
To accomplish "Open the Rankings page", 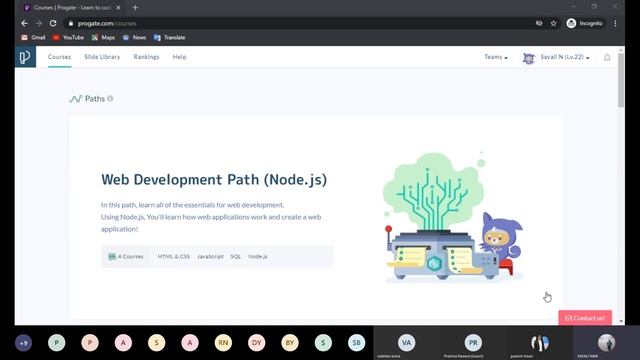I will [x=146, y=57].
